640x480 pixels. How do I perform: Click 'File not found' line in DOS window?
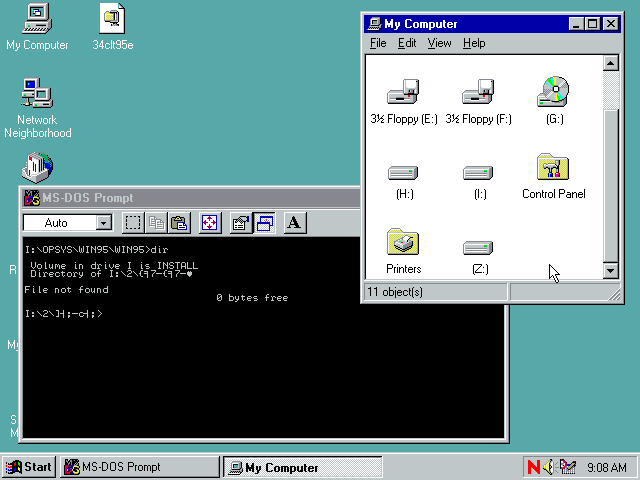click(x=66, y=290)
